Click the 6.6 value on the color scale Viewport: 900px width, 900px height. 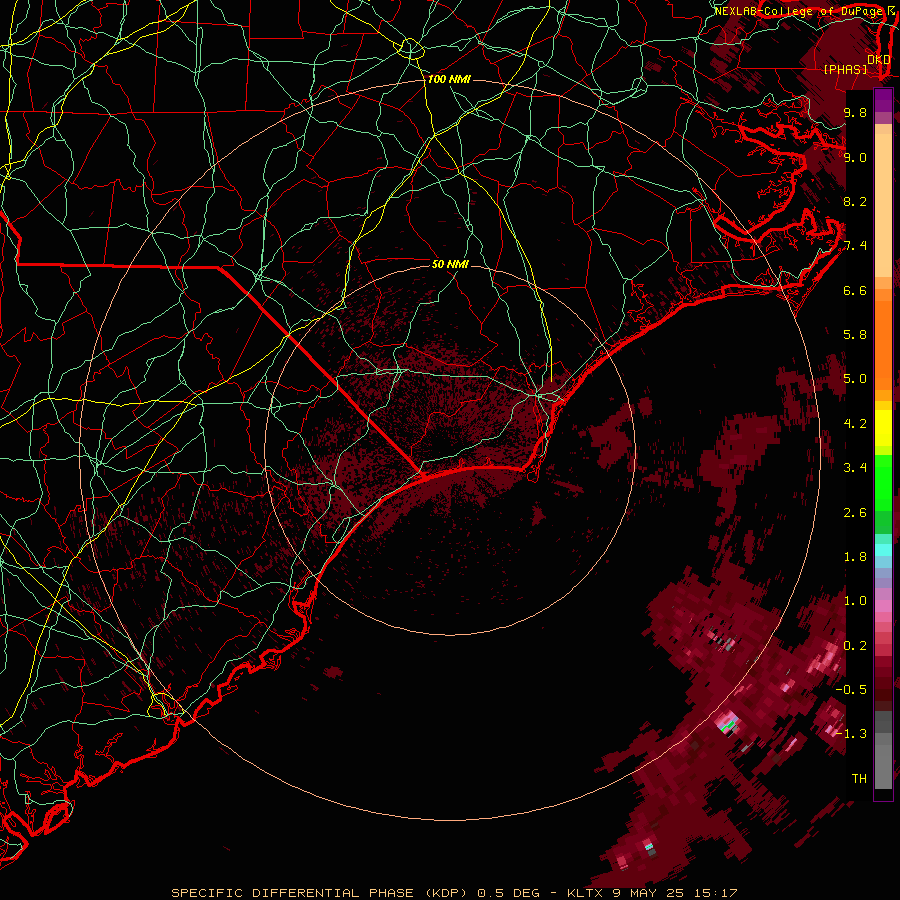point(855,290)
